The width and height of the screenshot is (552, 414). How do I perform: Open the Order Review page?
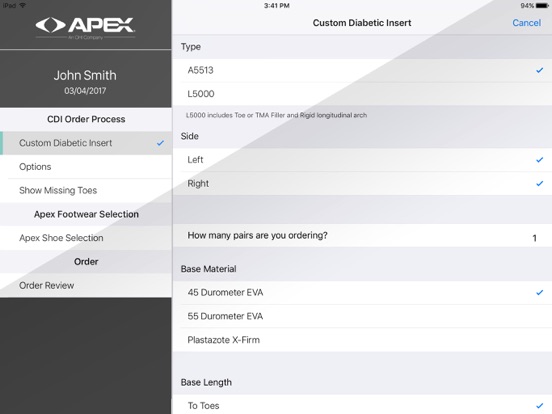coord(86,286)
